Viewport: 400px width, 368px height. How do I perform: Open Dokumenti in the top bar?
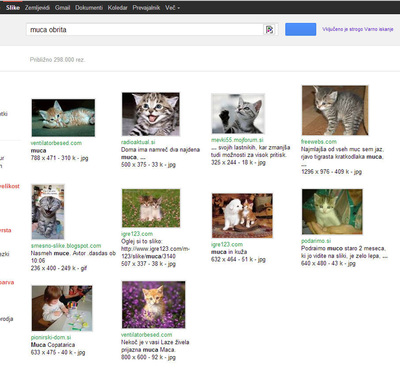pyautogui.click(x=89, y=7)
